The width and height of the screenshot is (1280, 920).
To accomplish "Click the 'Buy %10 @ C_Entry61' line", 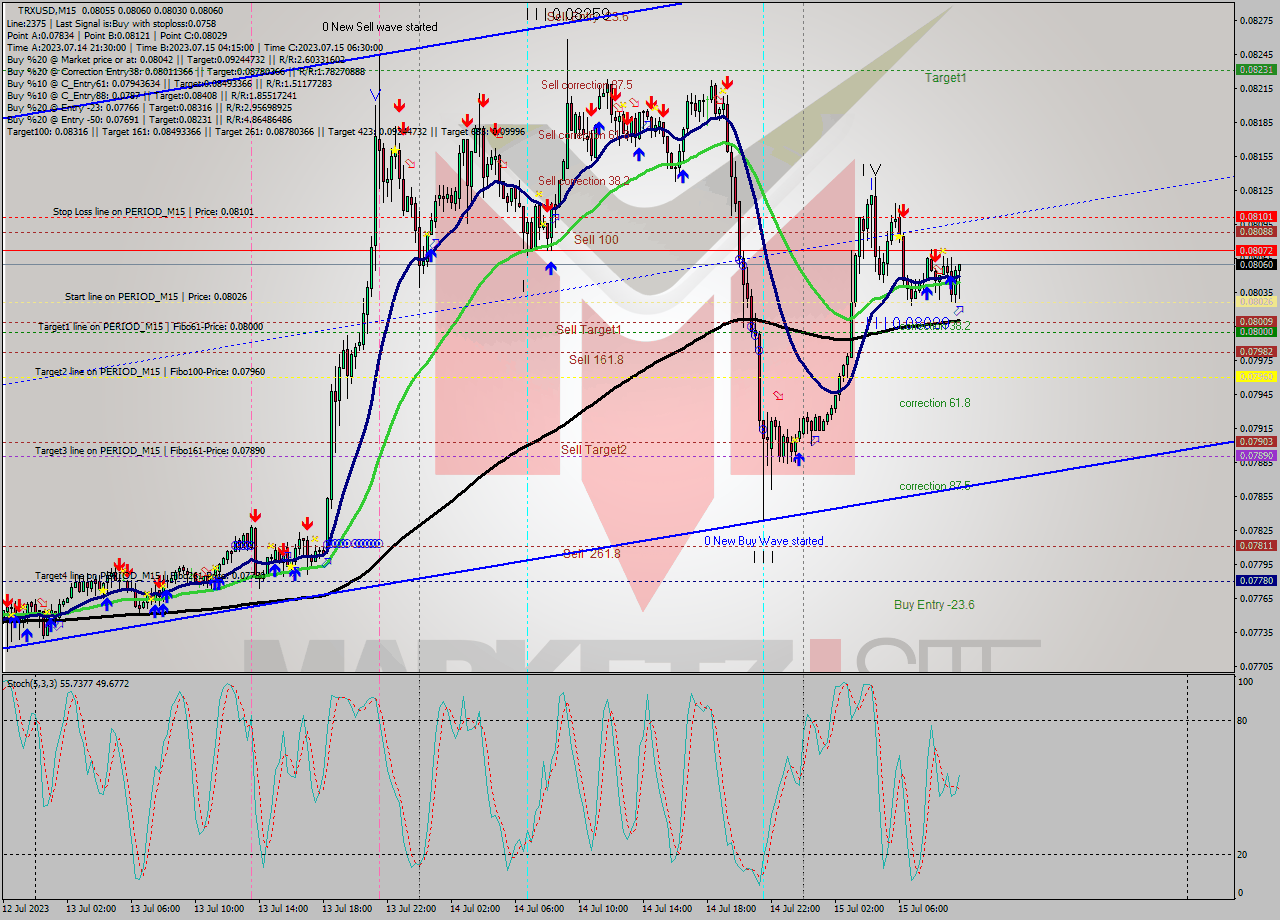I will pyautogui.click(x=169, y=83).
